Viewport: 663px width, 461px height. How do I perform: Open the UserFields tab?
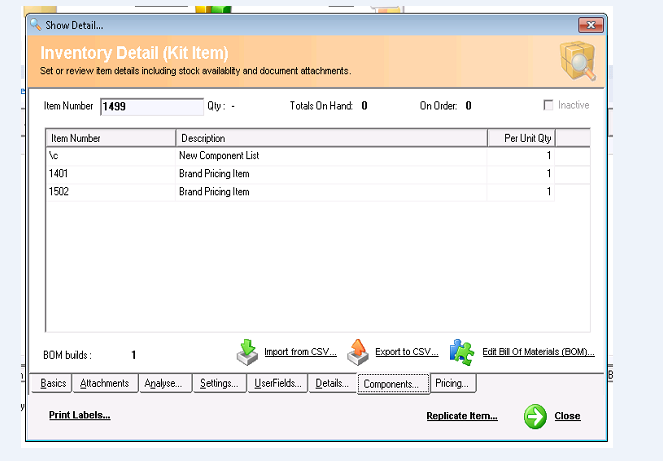click(277, 383)
